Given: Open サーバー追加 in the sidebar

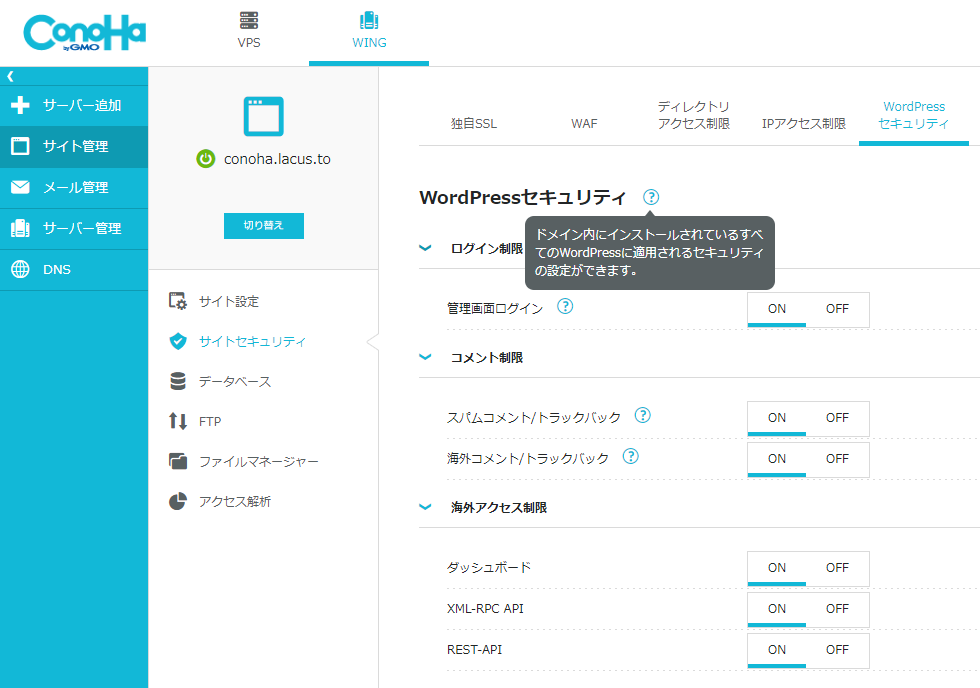Looking at the screenshot, I should 74,105.
